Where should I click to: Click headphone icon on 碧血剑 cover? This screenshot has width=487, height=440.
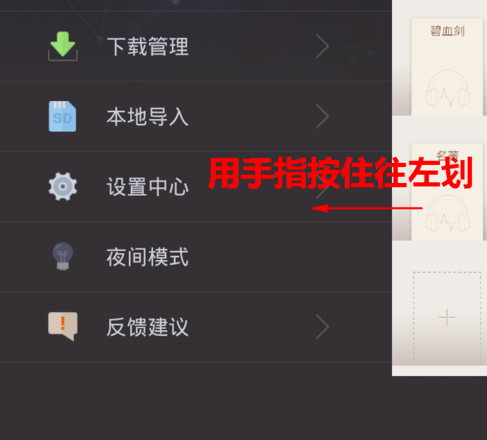point(447,88)
